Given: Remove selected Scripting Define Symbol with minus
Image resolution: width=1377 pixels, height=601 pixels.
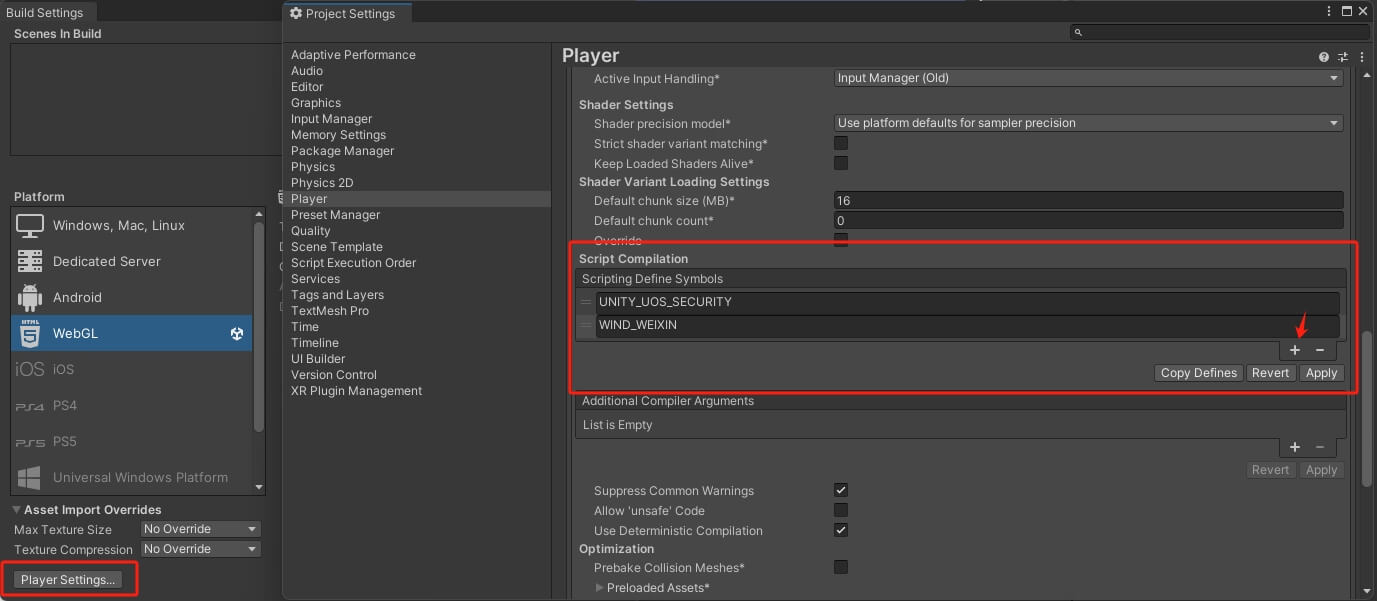Looking at the screenshot, I should click(x=1320, y=350).
